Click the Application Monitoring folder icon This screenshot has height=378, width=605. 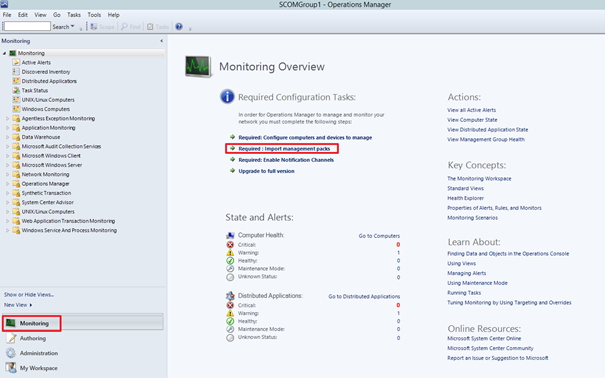[x=16, y=127]
